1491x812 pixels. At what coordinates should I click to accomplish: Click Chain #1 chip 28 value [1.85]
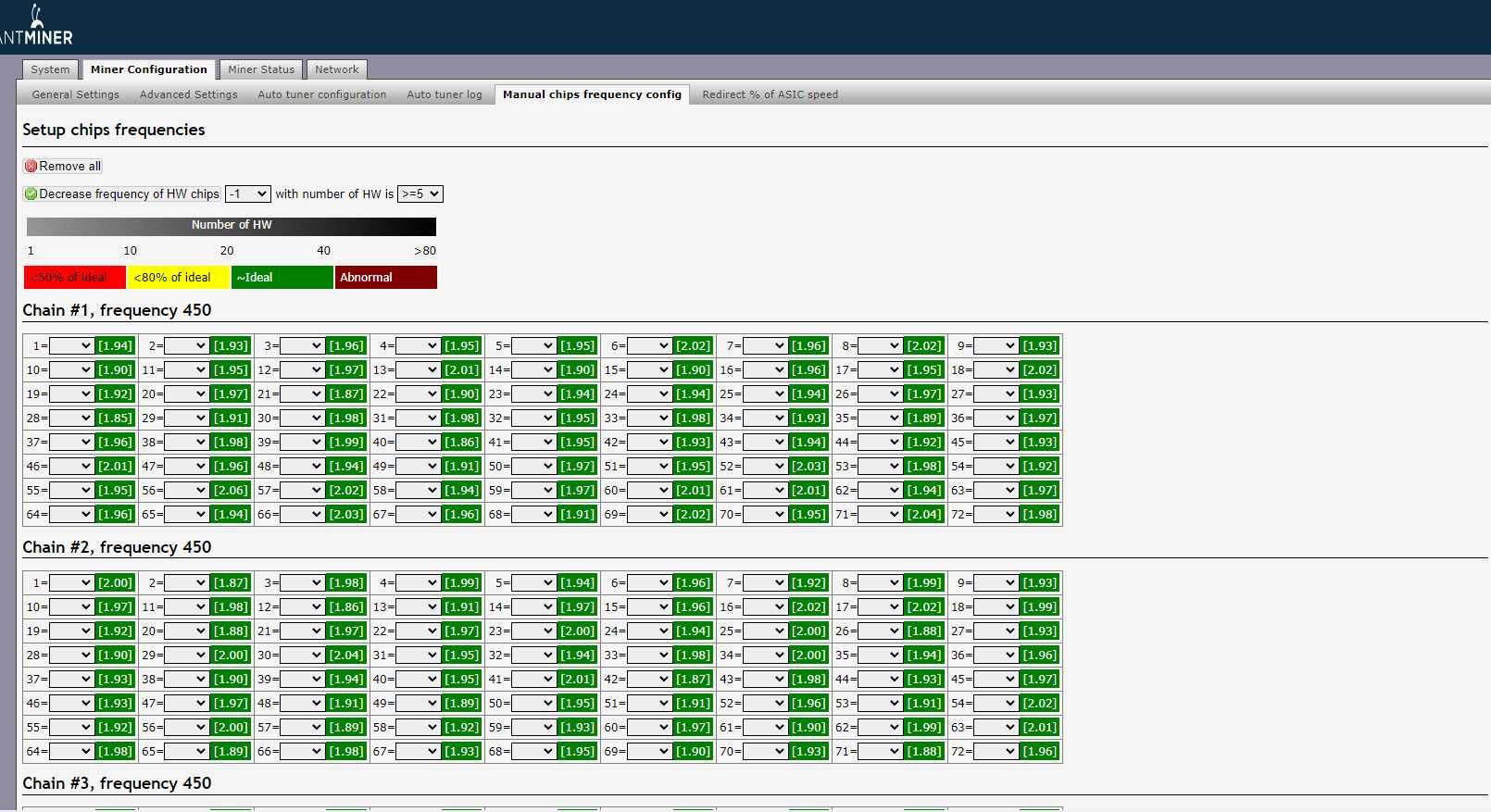[116, 418]
